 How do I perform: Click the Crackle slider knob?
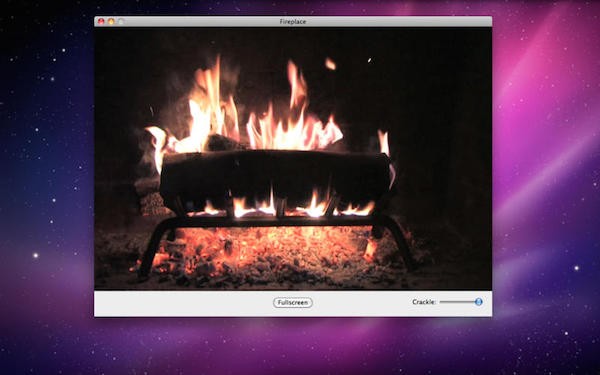coord(478,302)
